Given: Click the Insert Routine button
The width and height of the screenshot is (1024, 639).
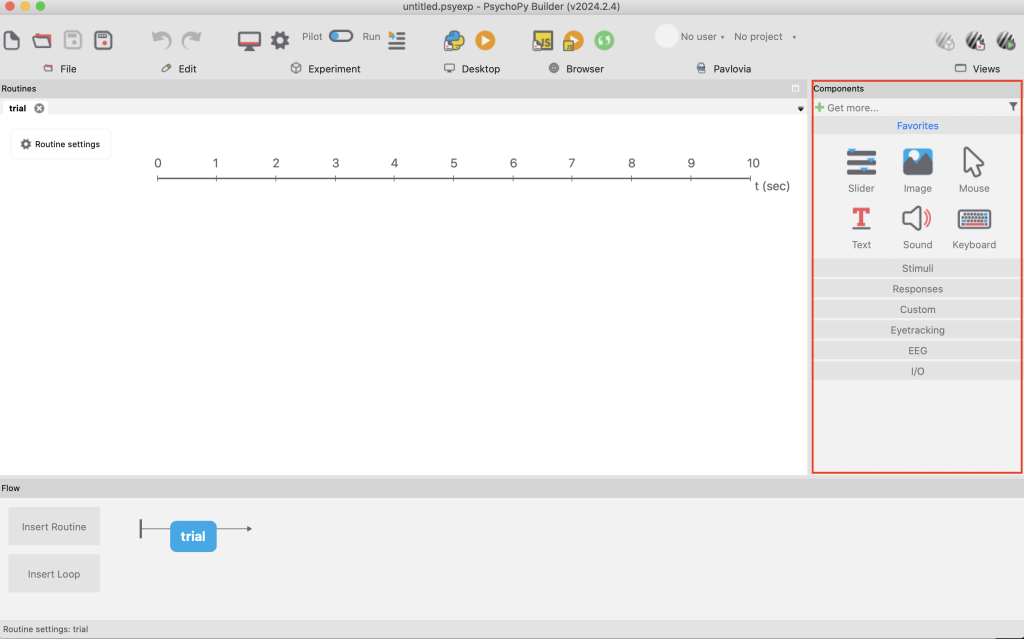Looking at the screenshot, I should click(54, 526).
